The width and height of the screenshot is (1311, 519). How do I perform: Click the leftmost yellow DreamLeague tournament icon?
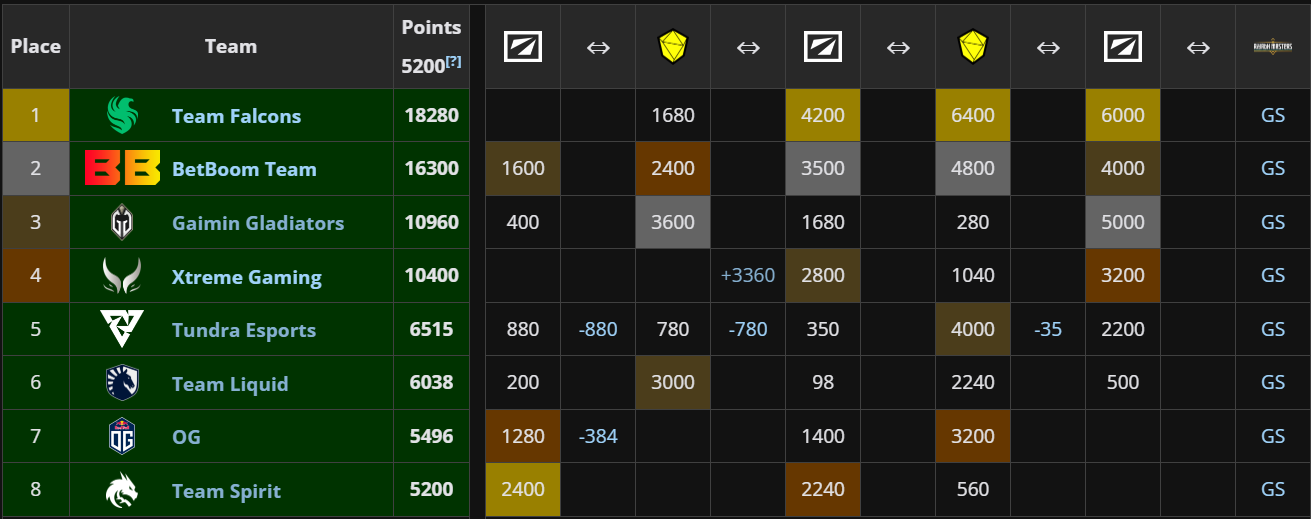tap(672, 47)
